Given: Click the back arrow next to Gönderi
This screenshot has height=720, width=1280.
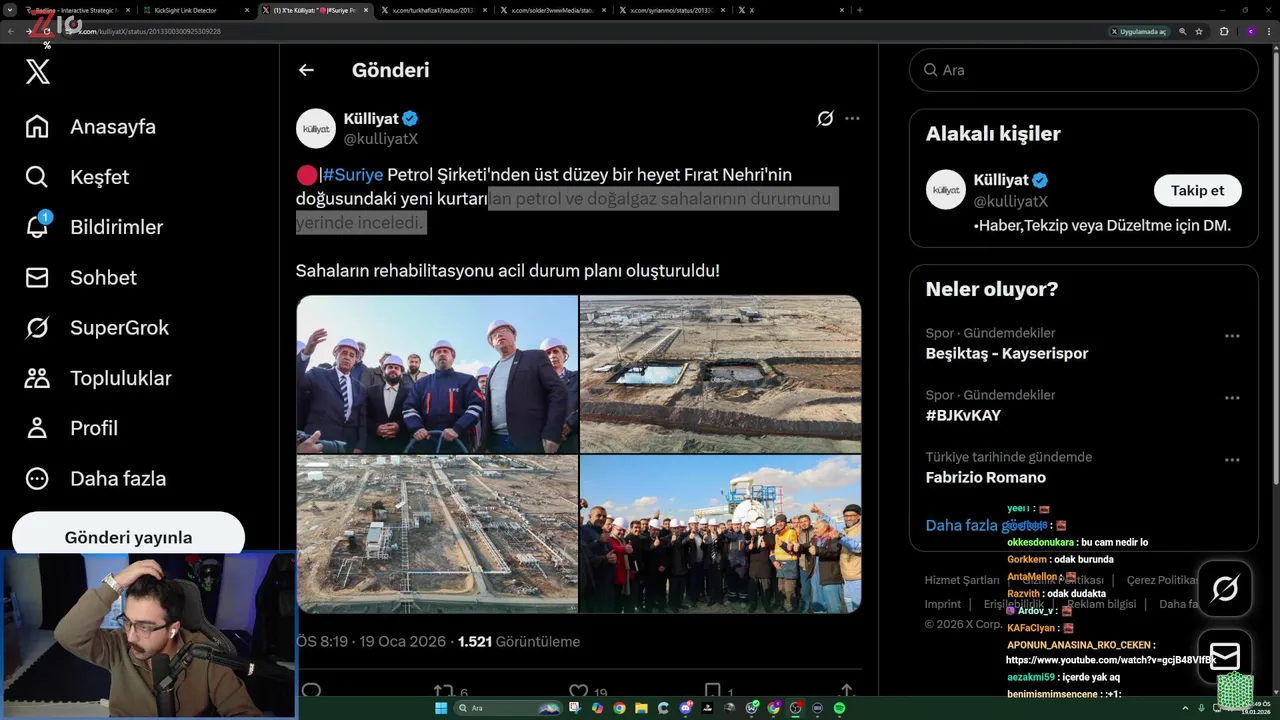Looking at the screenshot, I should [306, 70].
